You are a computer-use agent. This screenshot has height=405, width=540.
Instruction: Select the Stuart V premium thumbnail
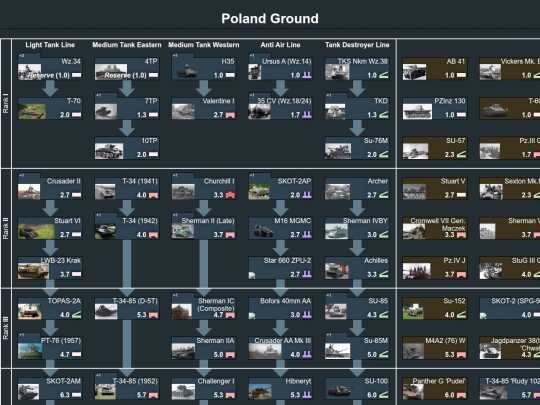[x=414, y=191]
